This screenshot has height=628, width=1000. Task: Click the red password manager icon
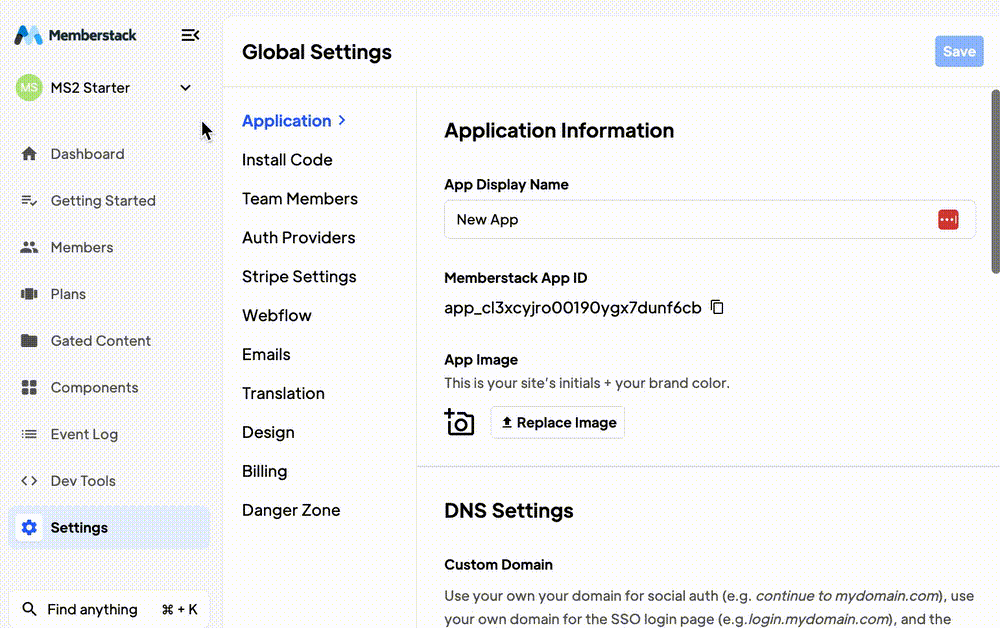[x=948, y=219]
